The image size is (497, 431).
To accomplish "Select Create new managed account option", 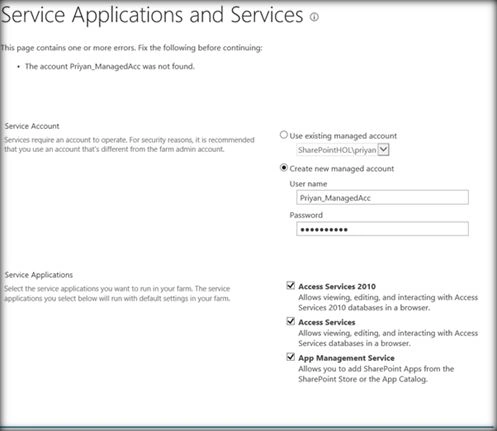I will (284, 168).
